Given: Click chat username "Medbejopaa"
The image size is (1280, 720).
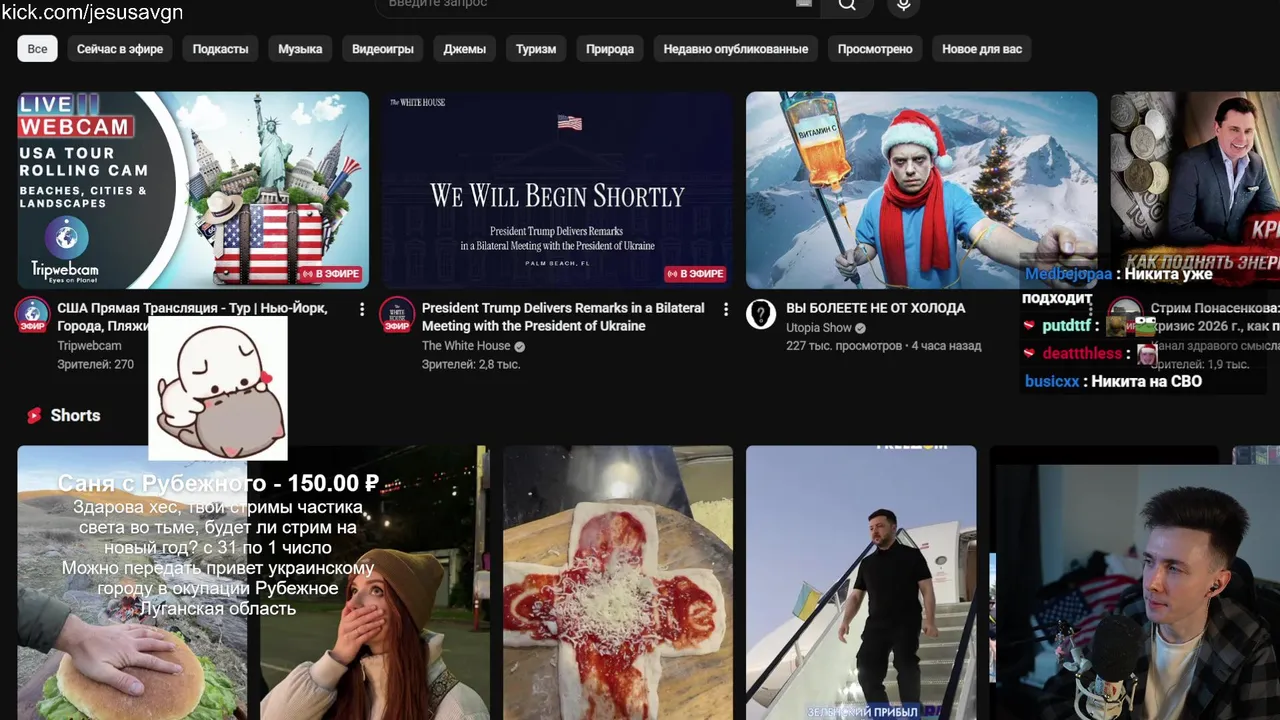Looking at the screenshot, I should pyautogui.click(x=1068, y=274).
